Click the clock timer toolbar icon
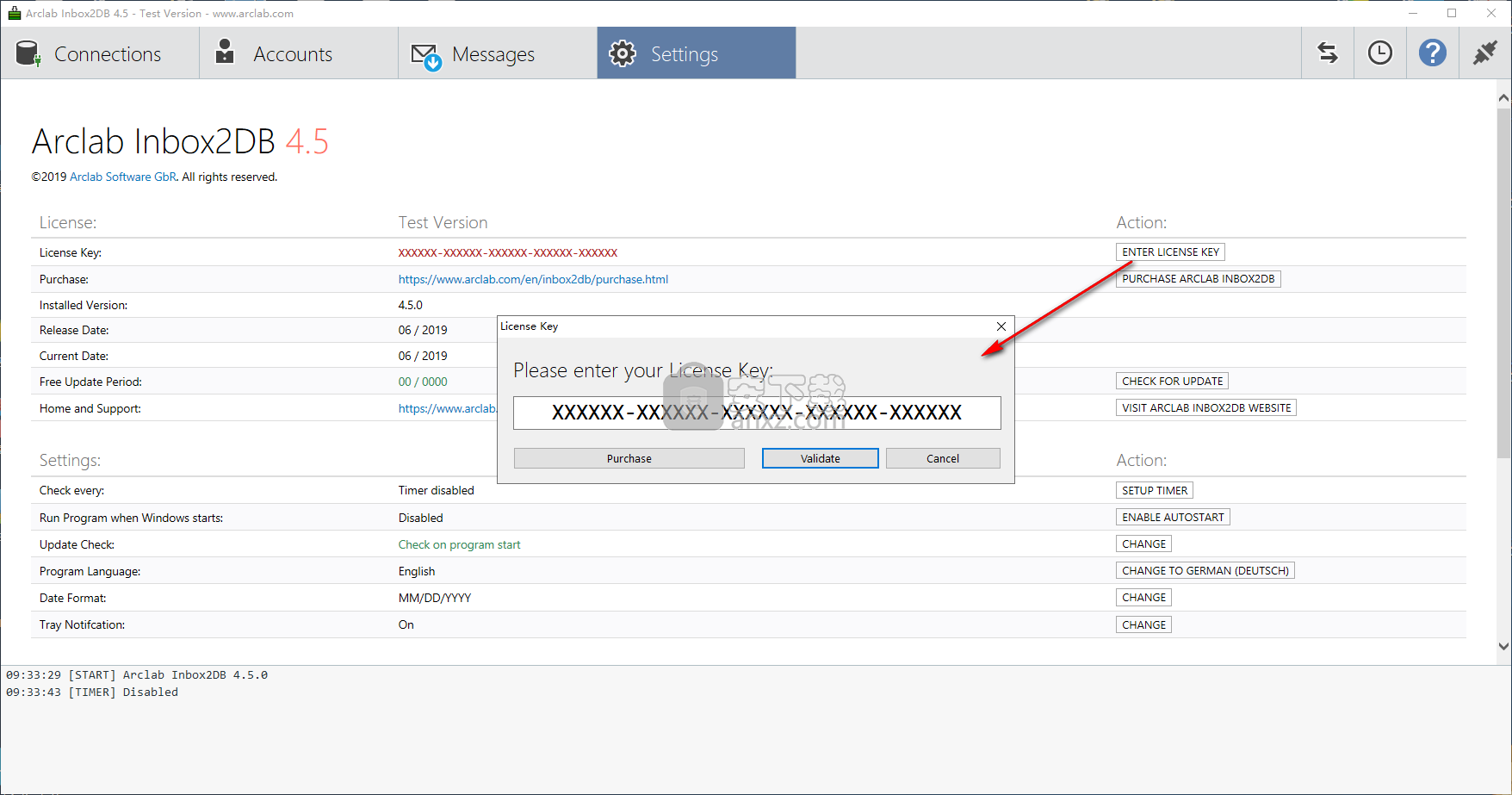The width and height of the screenshot is (1512, 795). point(1380,53)
